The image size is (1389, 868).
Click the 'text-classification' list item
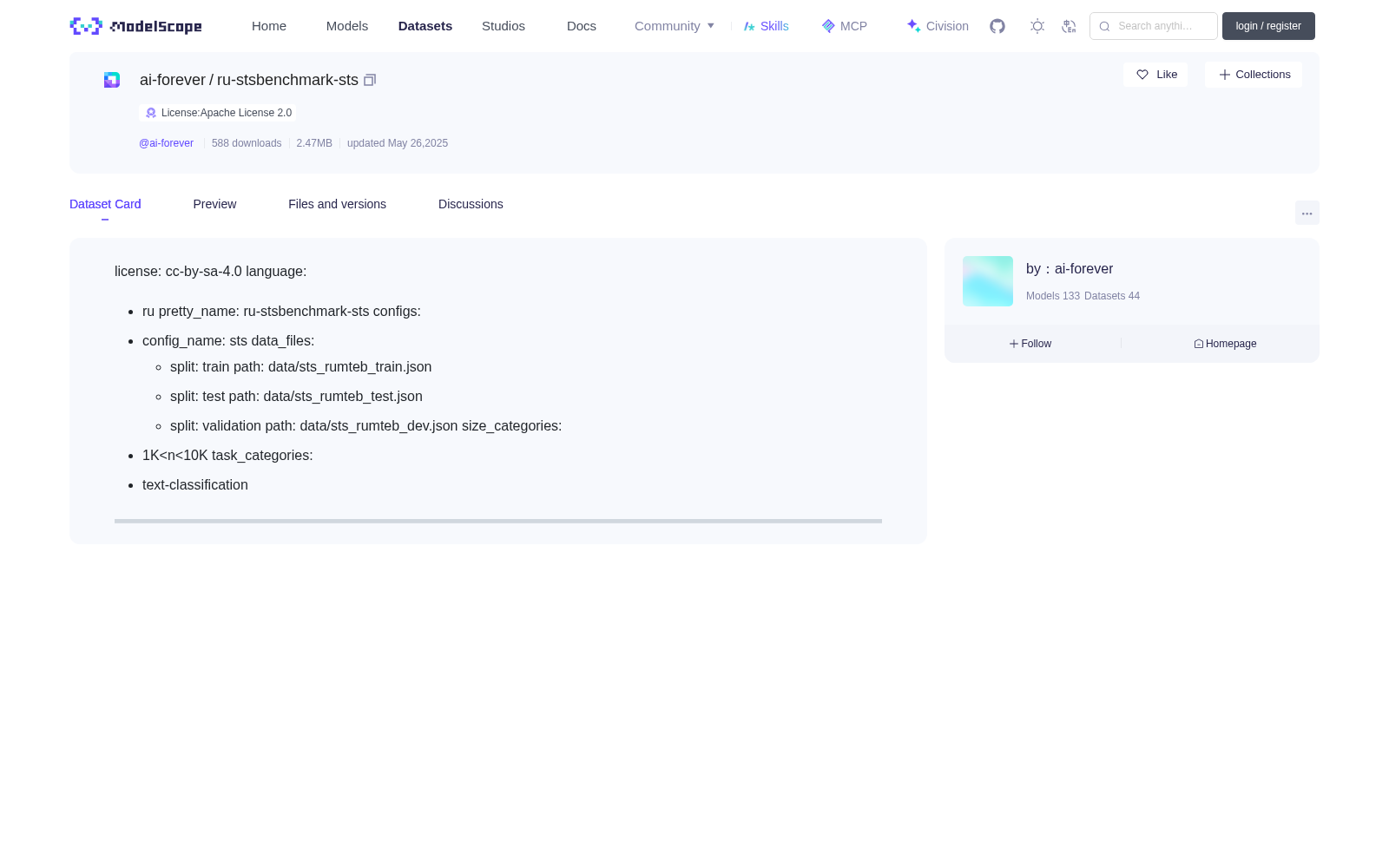(x=195, y=485)
